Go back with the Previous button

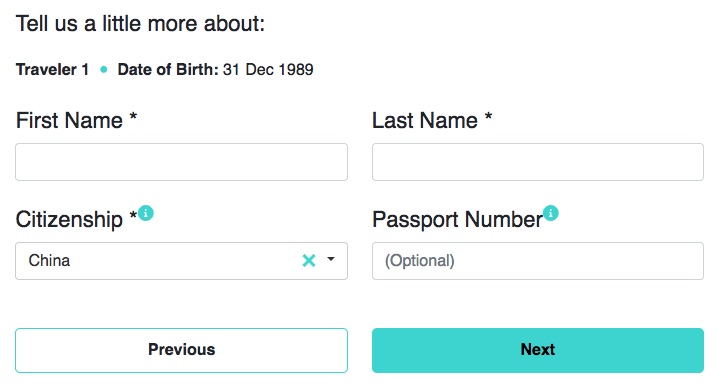(x=181, y=350)
